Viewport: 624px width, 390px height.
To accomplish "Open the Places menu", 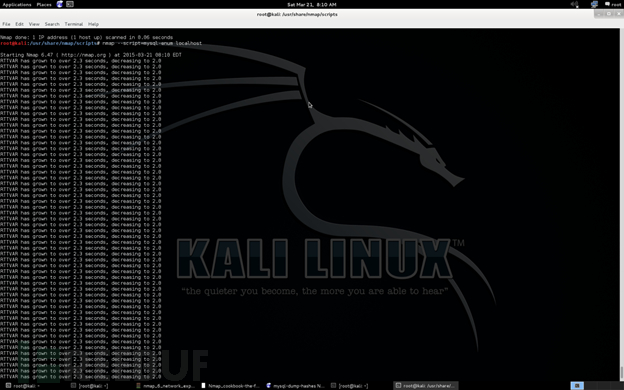I will [44, 5].
